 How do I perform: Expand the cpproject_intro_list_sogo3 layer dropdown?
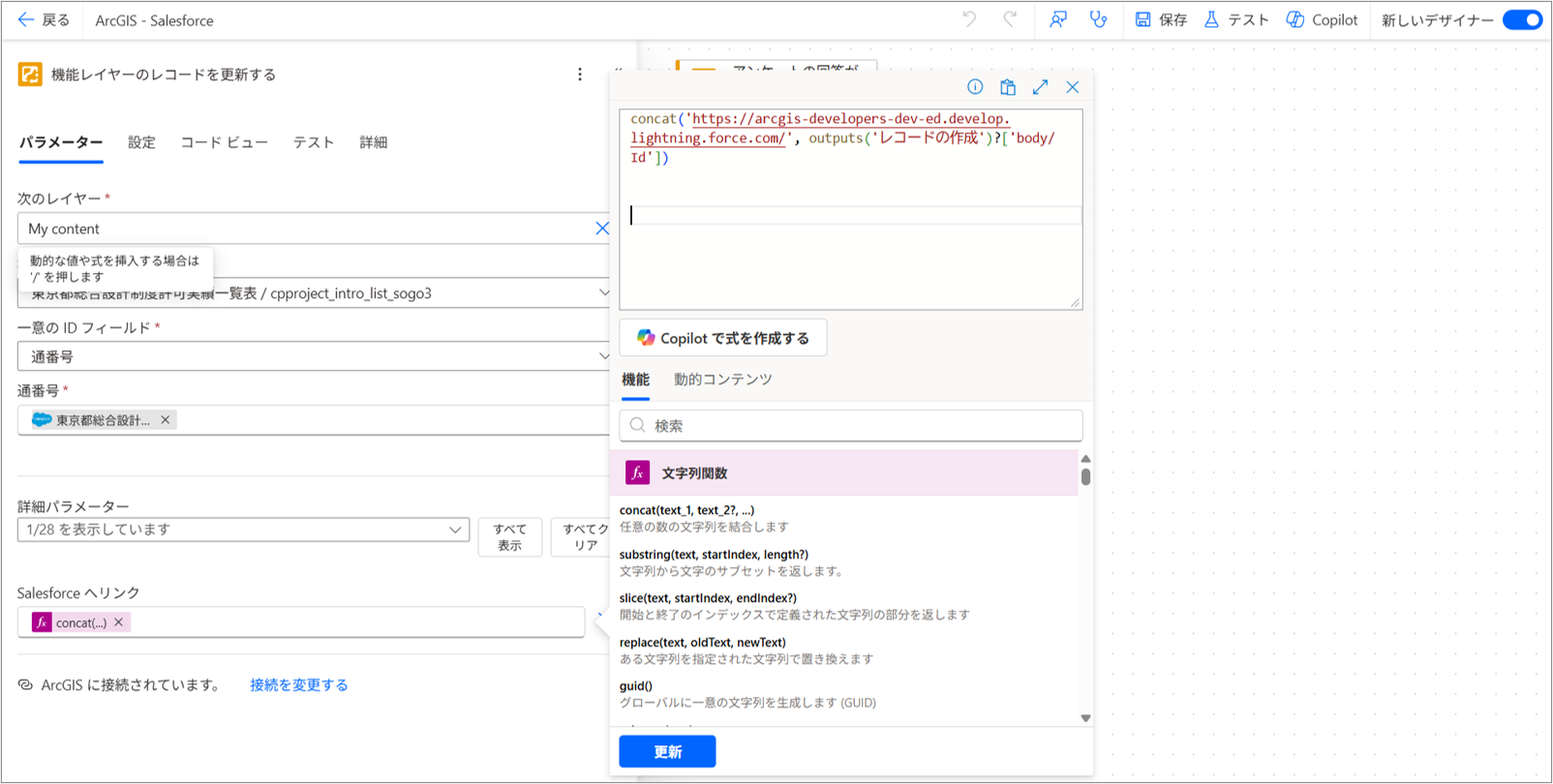(604, 292)
